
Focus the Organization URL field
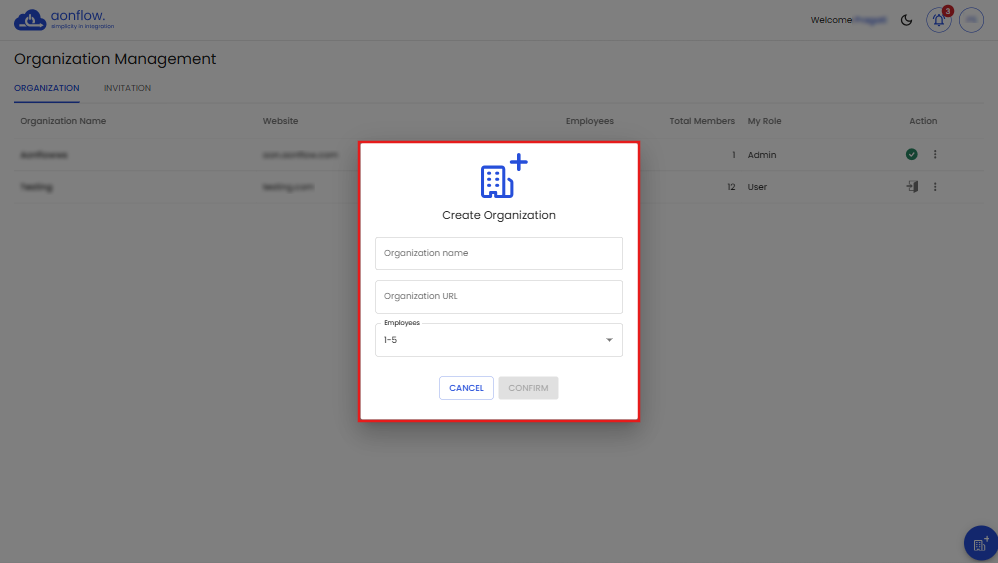(498, 297)
